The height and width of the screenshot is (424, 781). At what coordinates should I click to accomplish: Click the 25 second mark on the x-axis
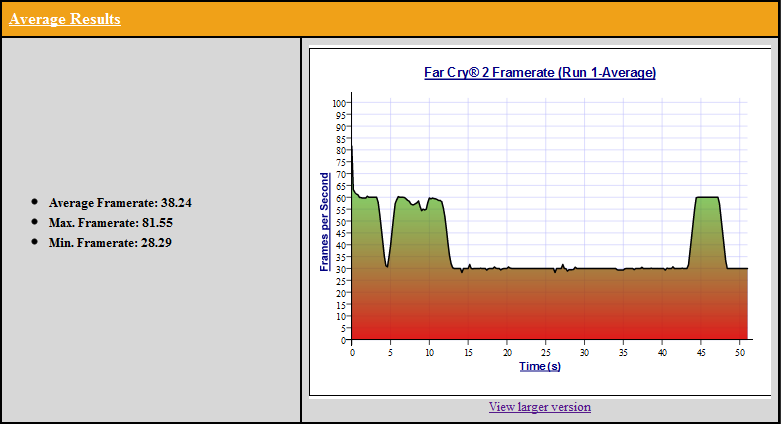point(546,351)
